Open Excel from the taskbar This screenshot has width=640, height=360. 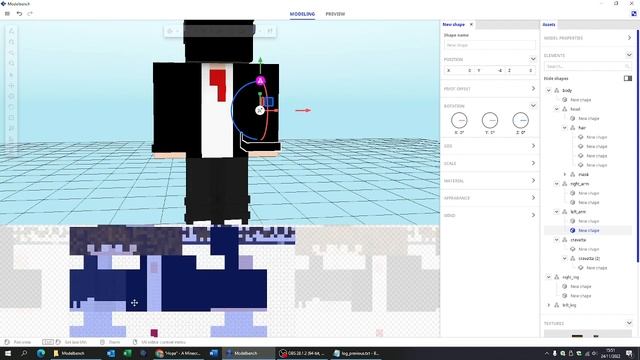pyautogui.click(x=127, y=353)
